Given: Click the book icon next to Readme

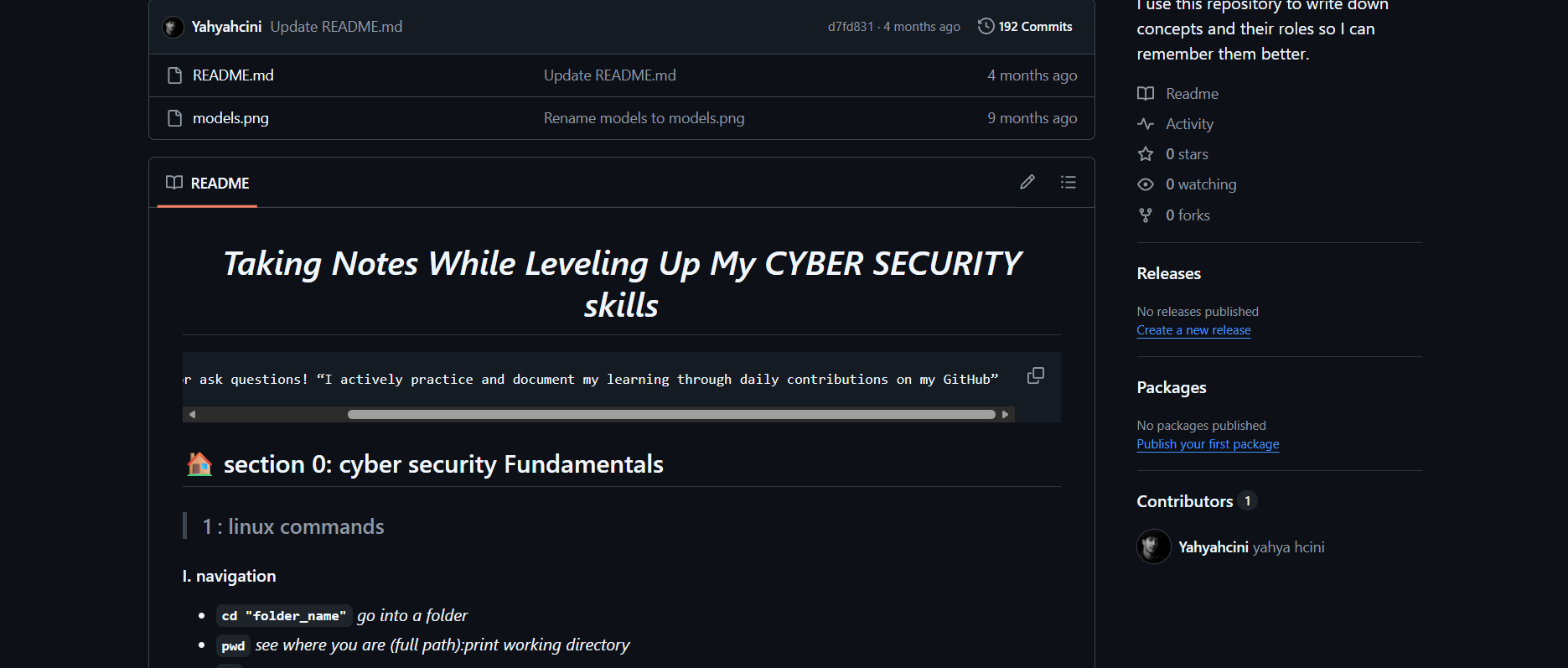Looking at the screenshot, I should 1146,93.
